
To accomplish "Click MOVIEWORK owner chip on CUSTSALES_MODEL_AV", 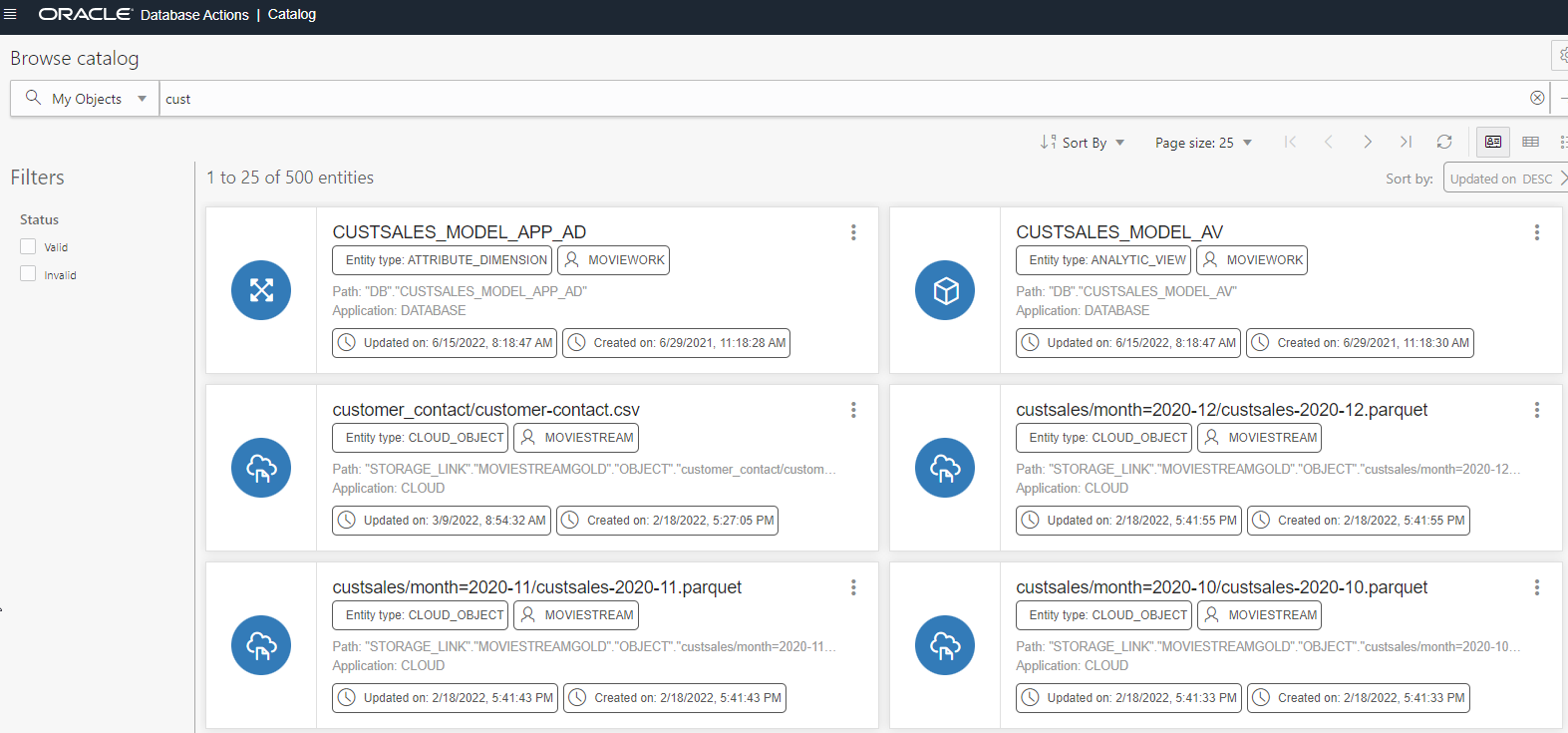I will point(1252,260).
